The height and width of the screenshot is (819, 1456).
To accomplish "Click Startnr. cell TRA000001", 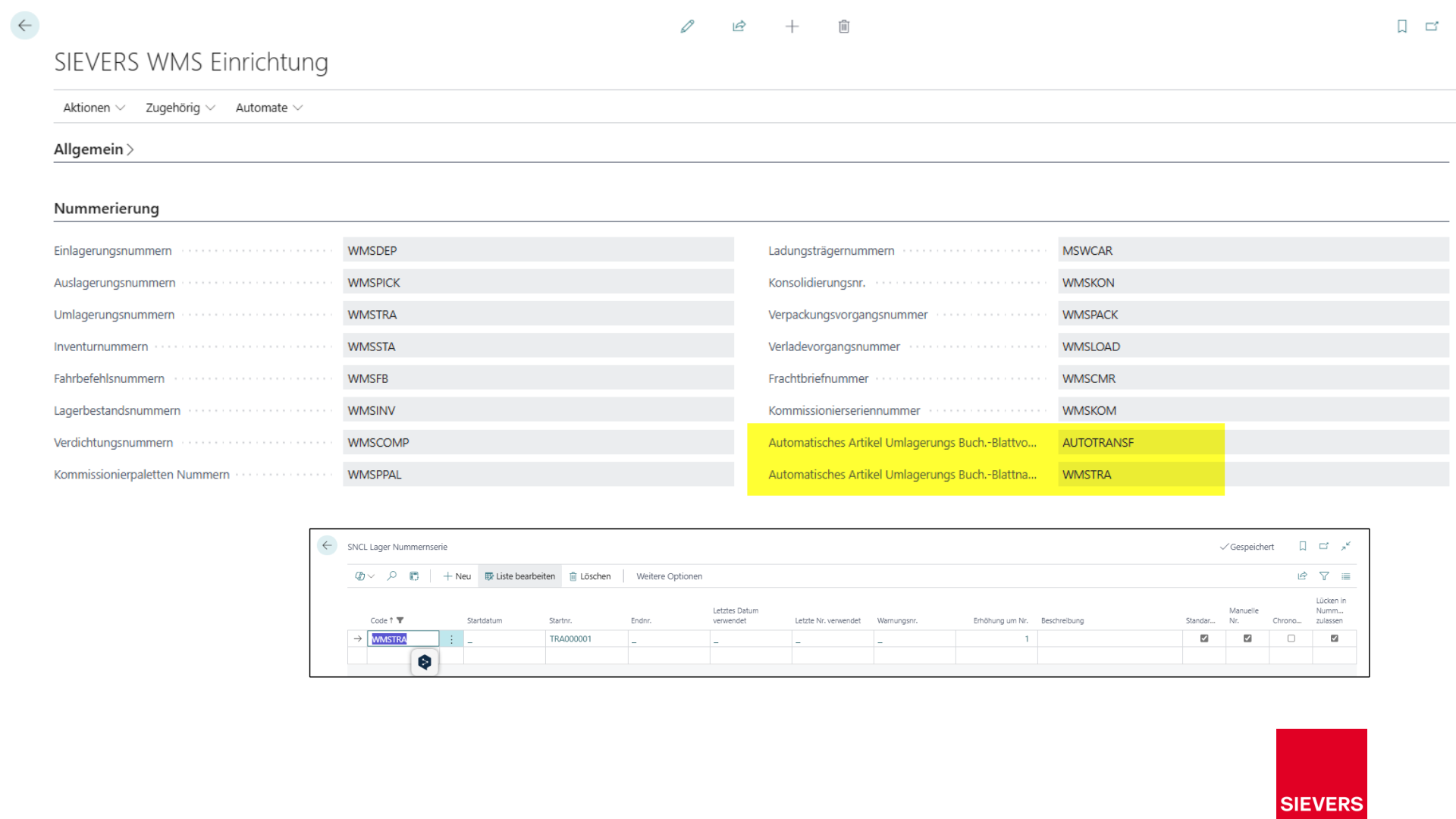I will [x=586, y=639].
